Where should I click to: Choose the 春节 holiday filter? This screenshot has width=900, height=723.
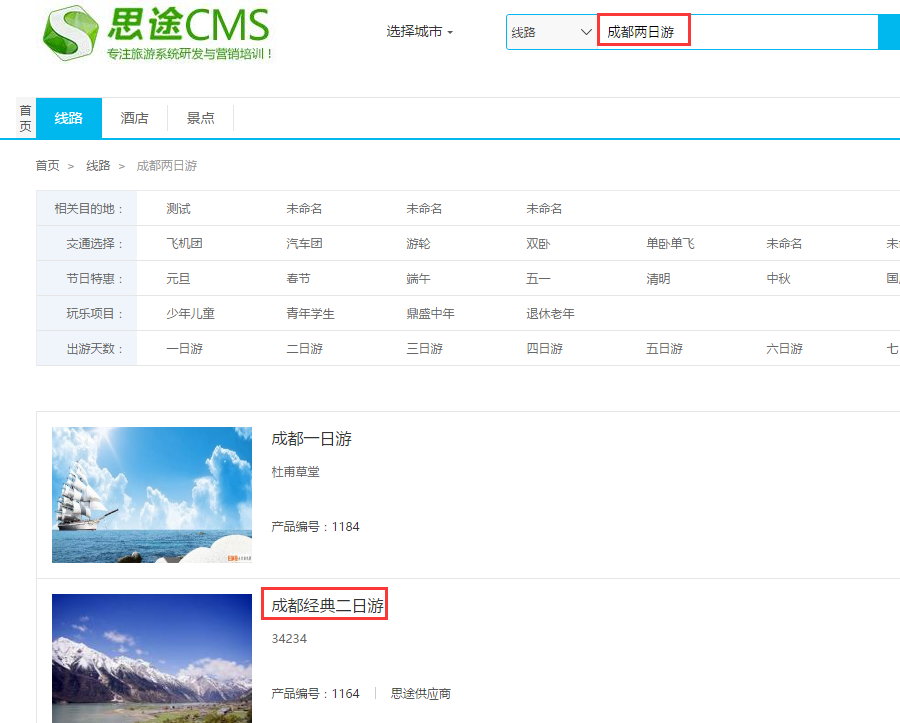298,279
